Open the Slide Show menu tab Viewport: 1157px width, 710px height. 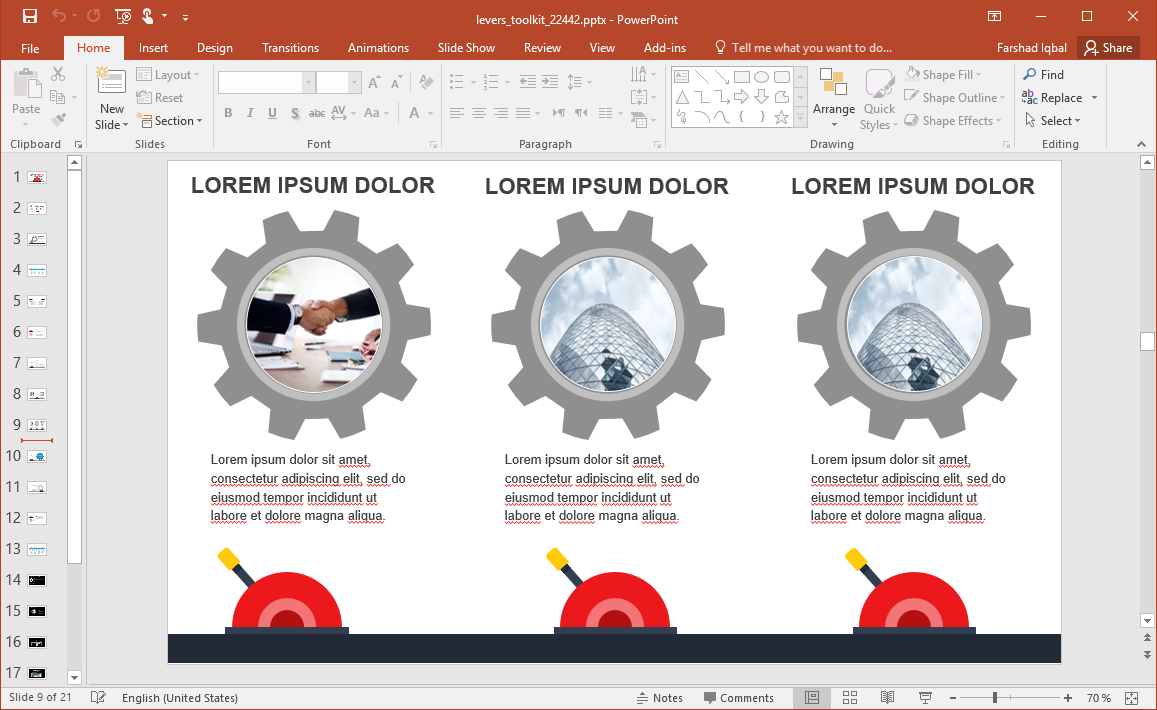point(466,47)
